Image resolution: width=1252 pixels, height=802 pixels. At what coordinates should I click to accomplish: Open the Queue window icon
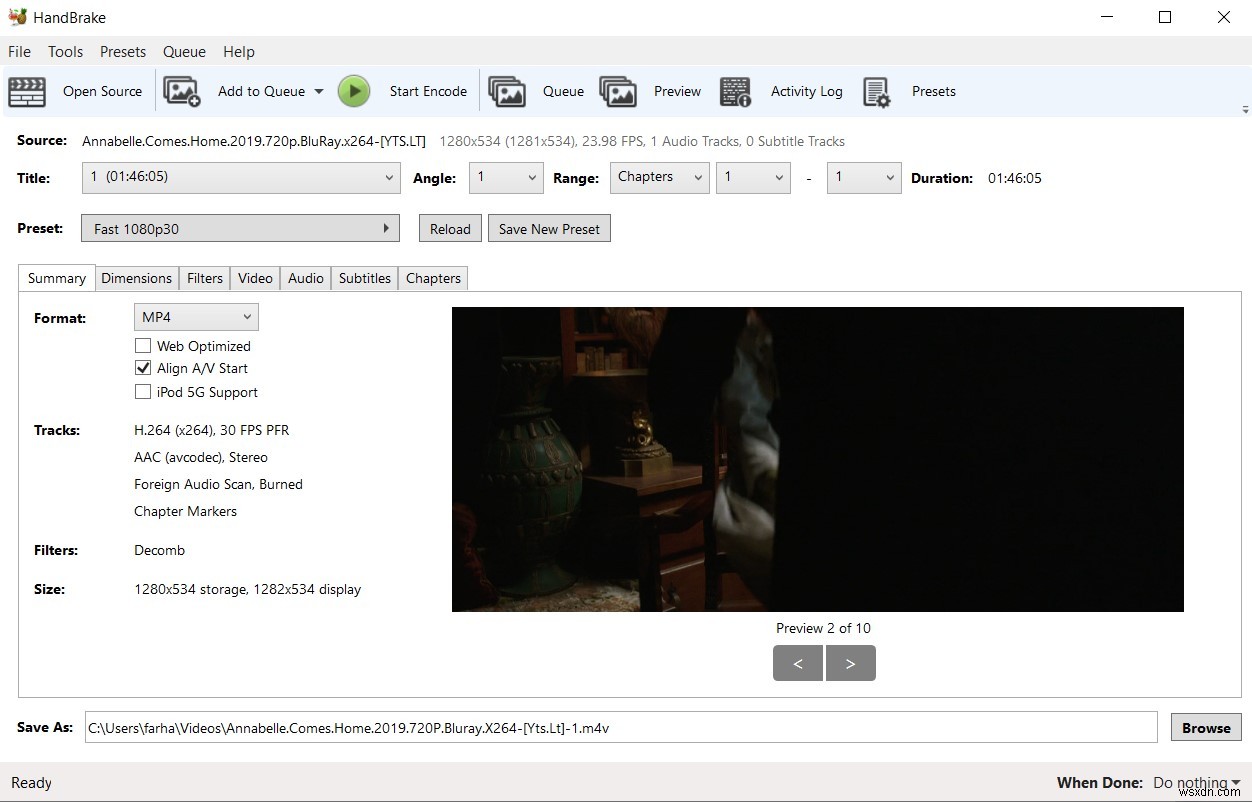507,91
